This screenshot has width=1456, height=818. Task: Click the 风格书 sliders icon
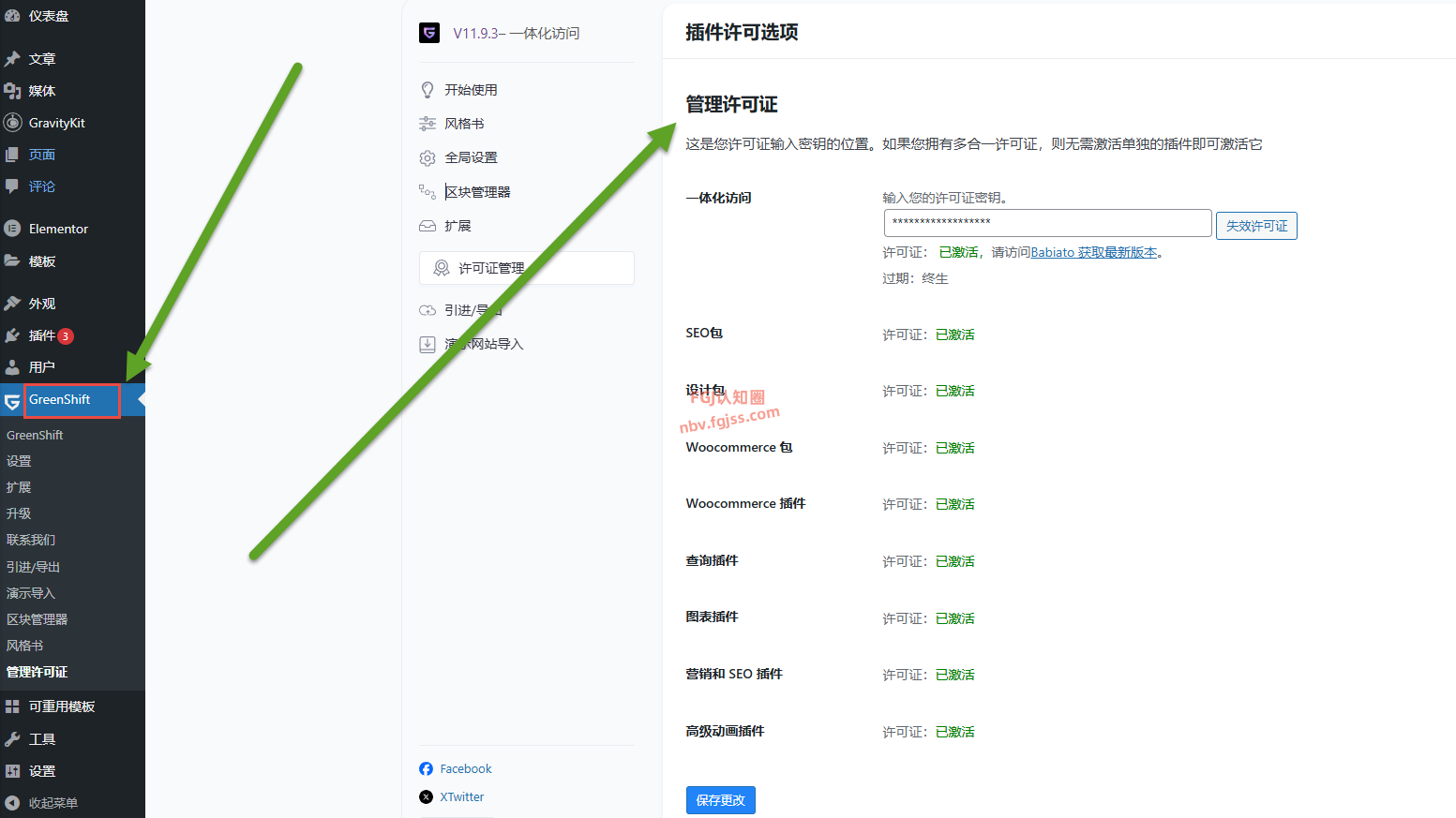coord(428,124)
